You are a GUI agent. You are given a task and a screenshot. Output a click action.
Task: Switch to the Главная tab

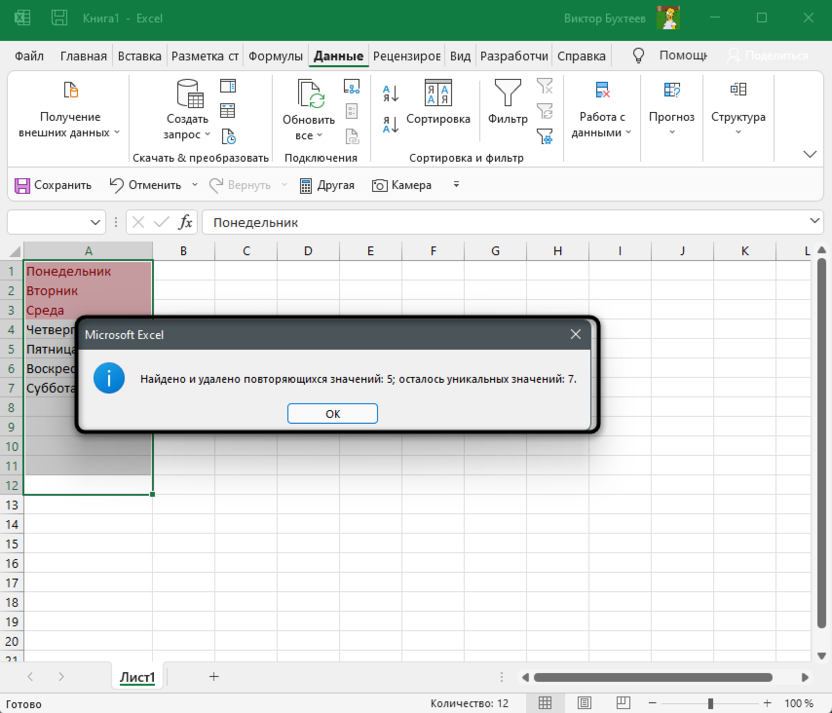[83, 56]
